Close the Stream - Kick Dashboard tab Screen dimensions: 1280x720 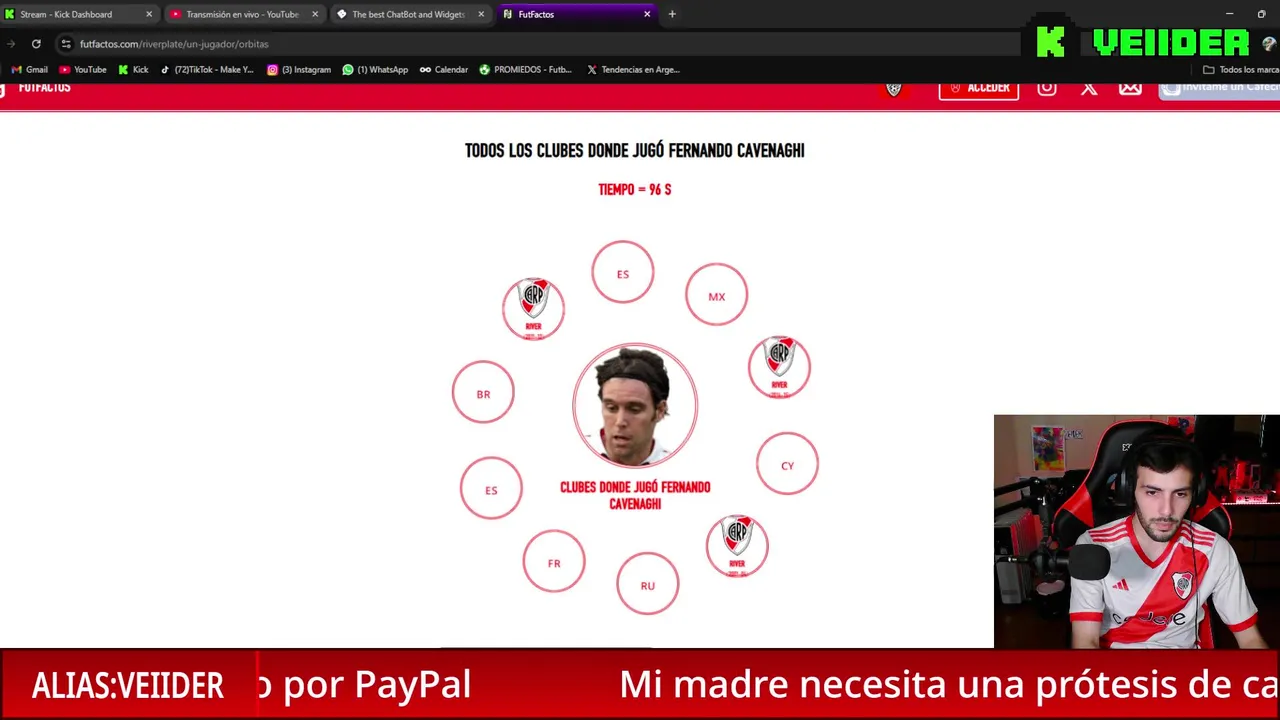pos(149,14)
